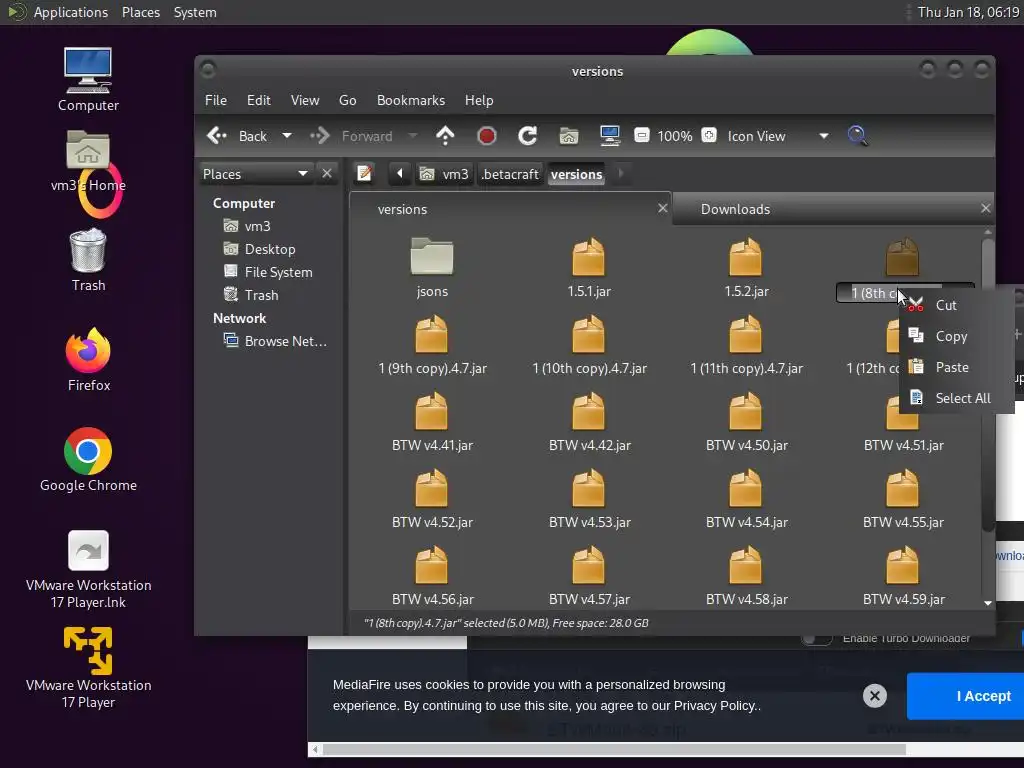Image resolution: width=1024 pixels, height=768 pixels.
Task: Open the Places sidebar selector dropdown
Action: click(x=302, y=174)
